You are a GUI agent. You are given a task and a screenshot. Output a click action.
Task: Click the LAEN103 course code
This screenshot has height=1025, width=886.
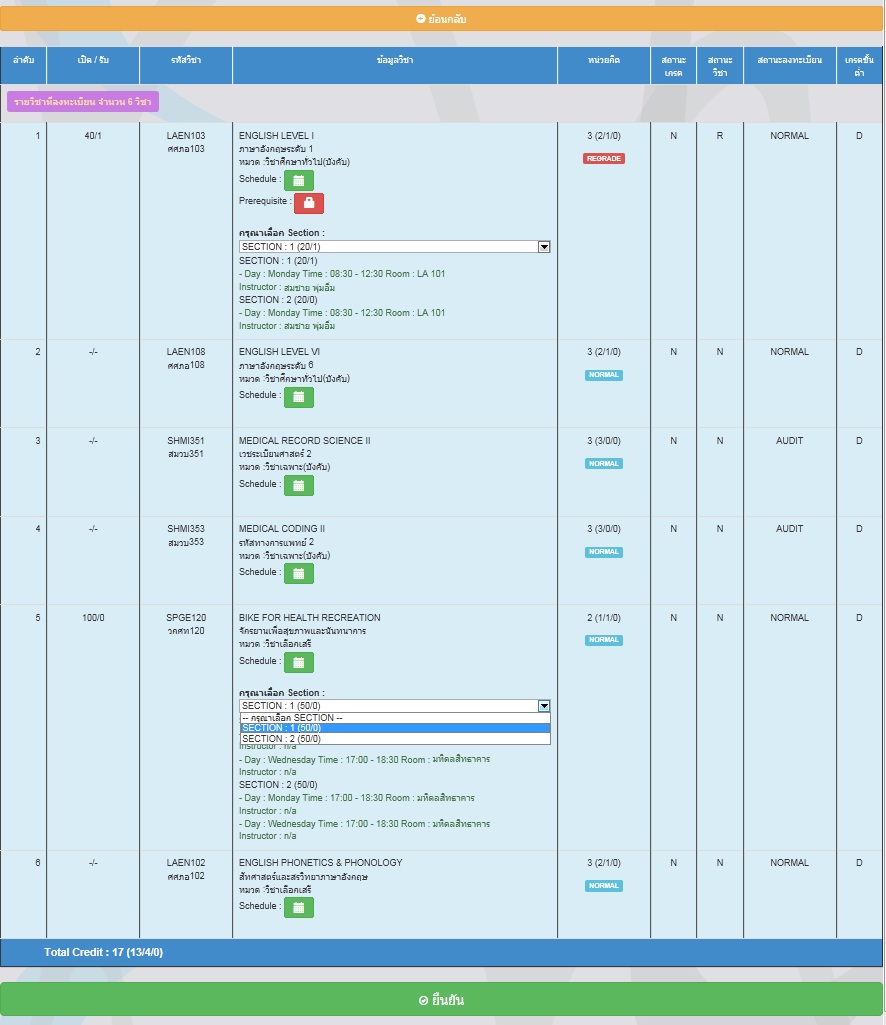tap(186, 135)
